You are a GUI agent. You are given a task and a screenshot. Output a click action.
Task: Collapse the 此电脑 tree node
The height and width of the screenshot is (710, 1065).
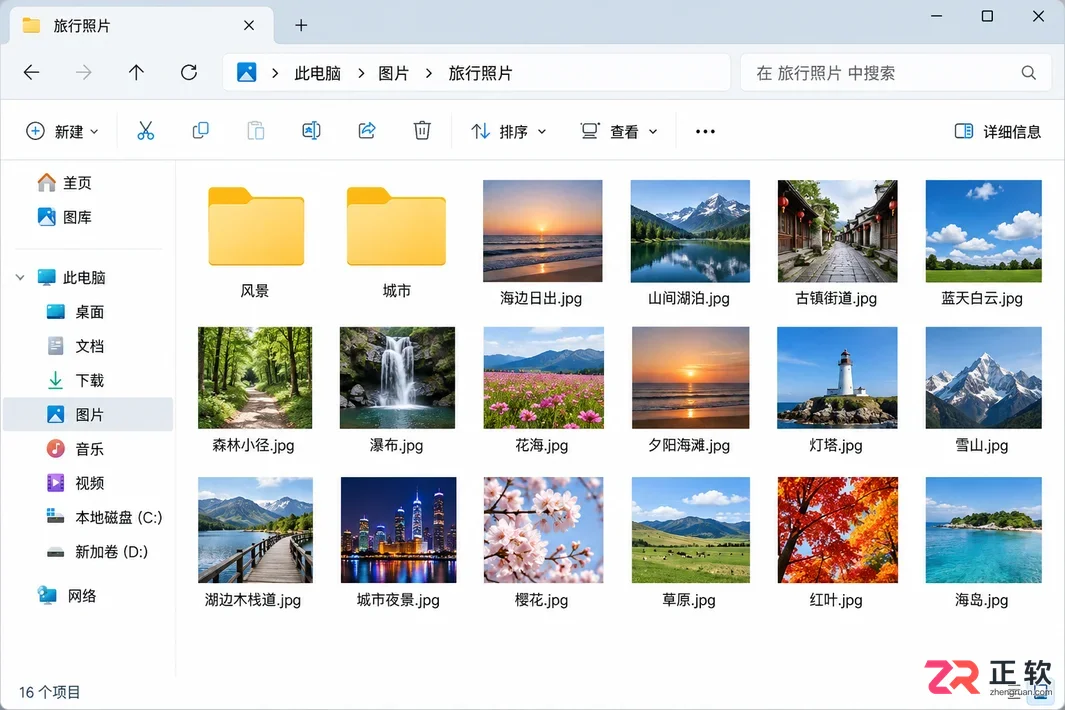[20, 277]
